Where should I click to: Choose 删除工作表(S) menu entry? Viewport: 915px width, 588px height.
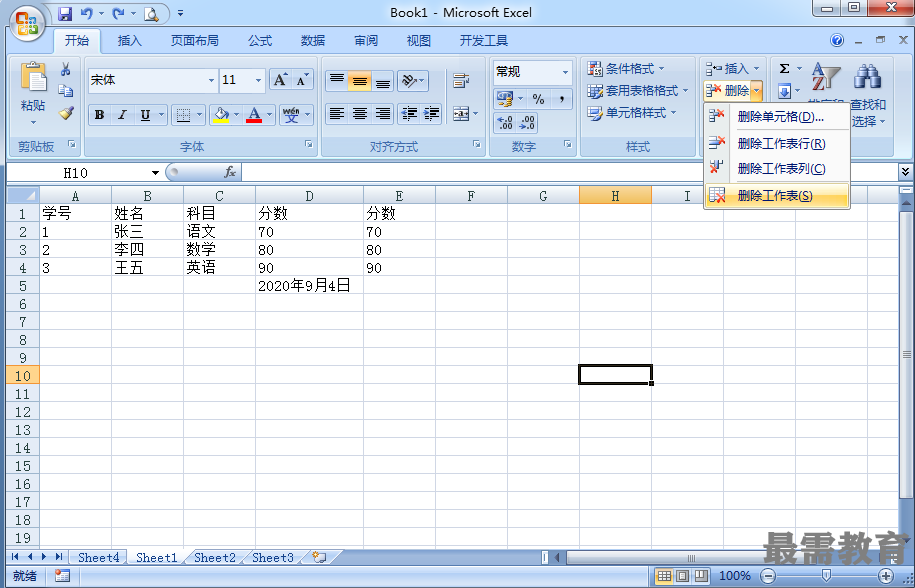click(x=777, y=196)
